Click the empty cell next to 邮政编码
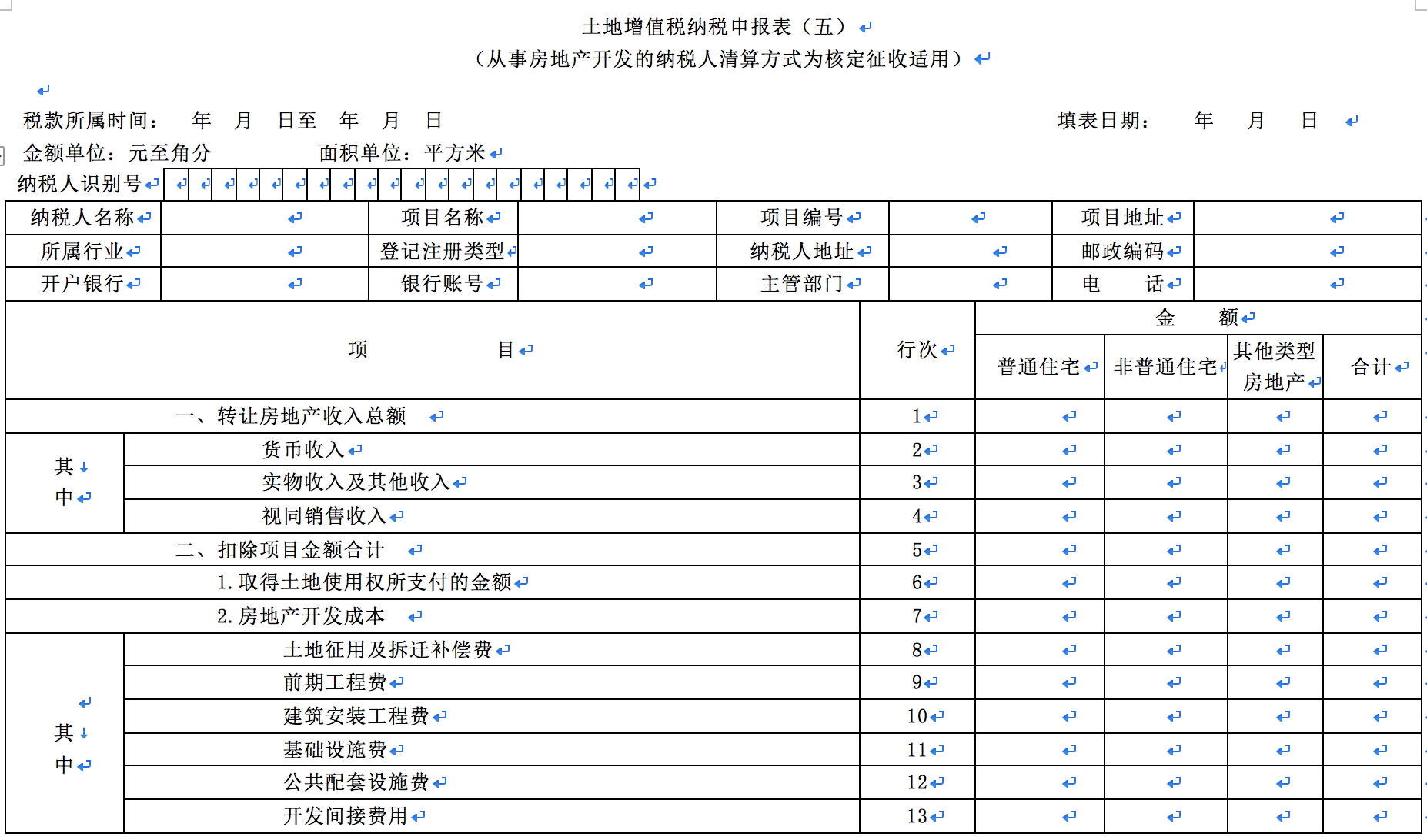 click(x=1308, y=252)
